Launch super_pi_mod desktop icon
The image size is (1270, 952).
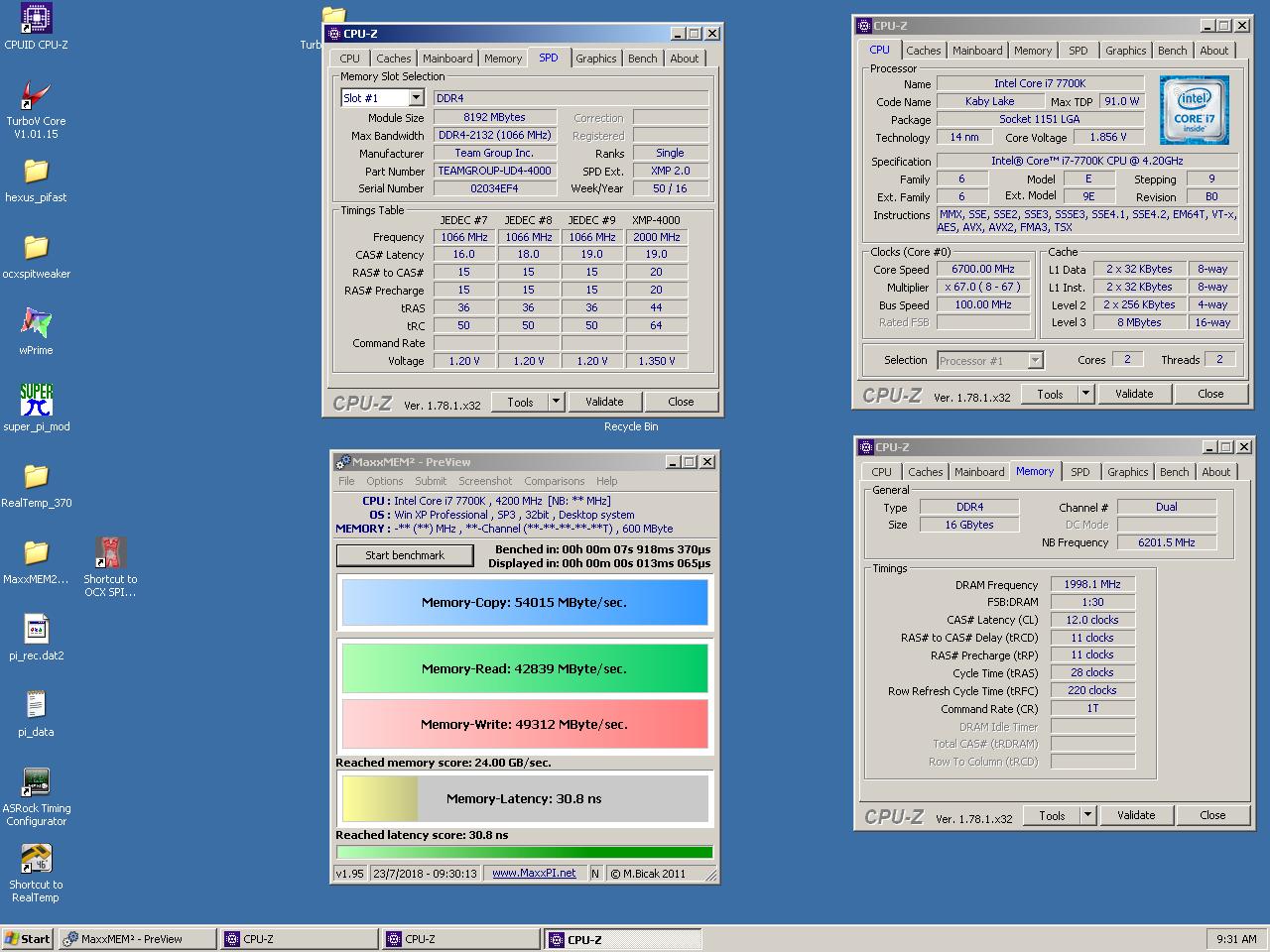tap(36, 401)
